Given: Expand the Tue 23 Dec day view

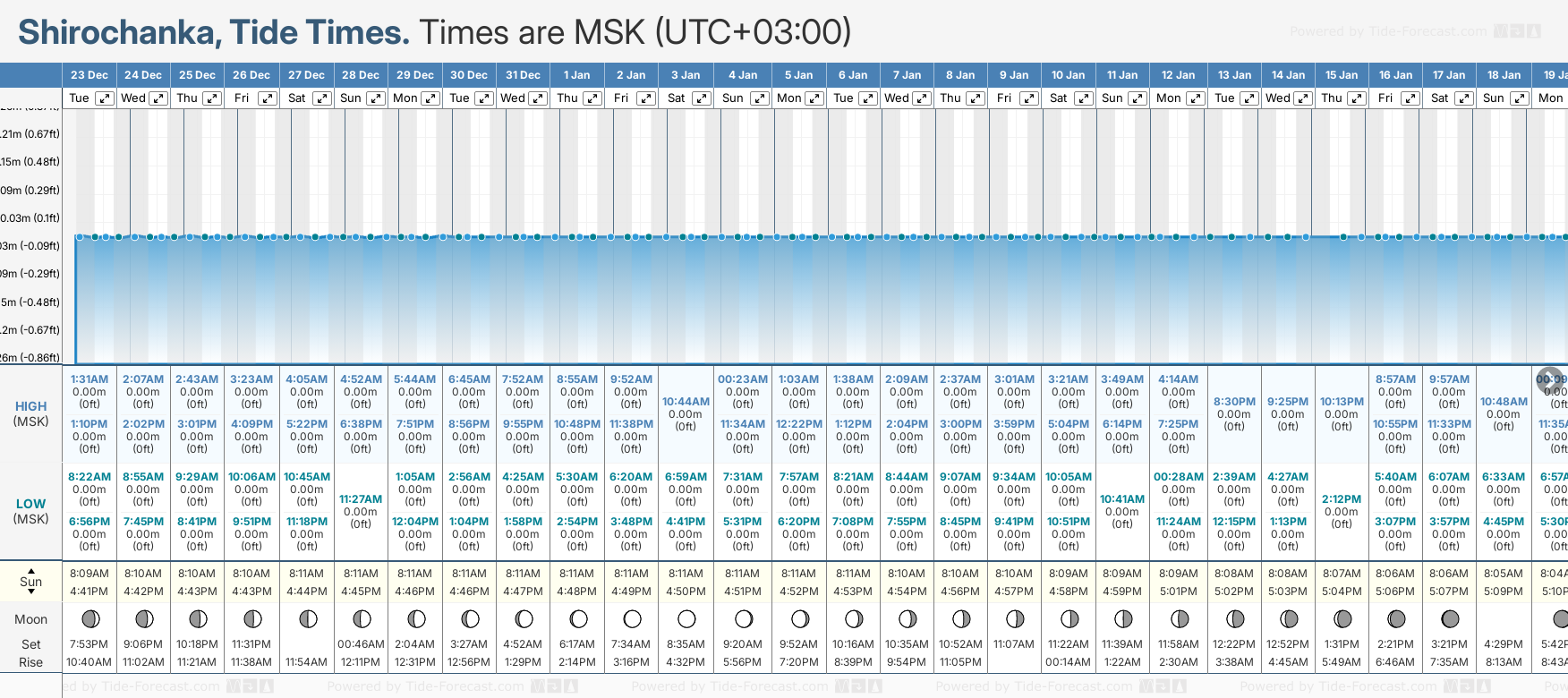Looking at the screenshot, I should point(105,98).
